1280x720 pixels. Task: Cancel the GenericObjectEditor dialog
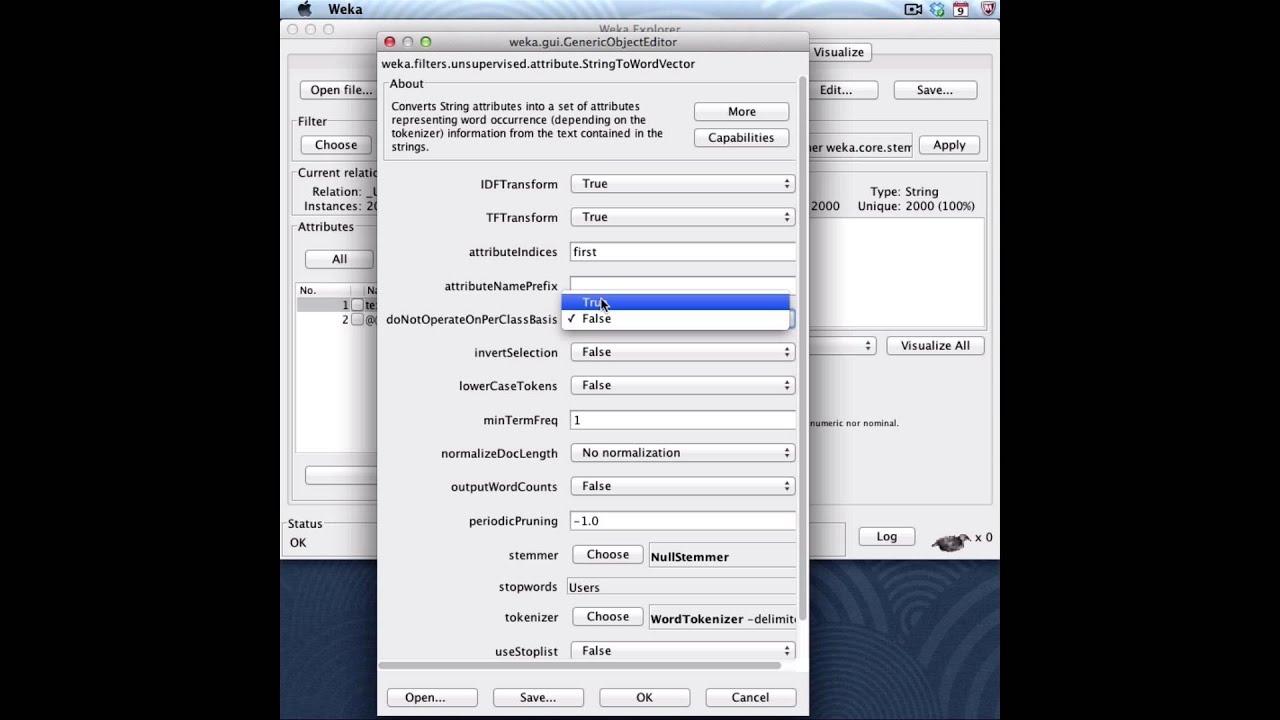click(x=750, y=698)
